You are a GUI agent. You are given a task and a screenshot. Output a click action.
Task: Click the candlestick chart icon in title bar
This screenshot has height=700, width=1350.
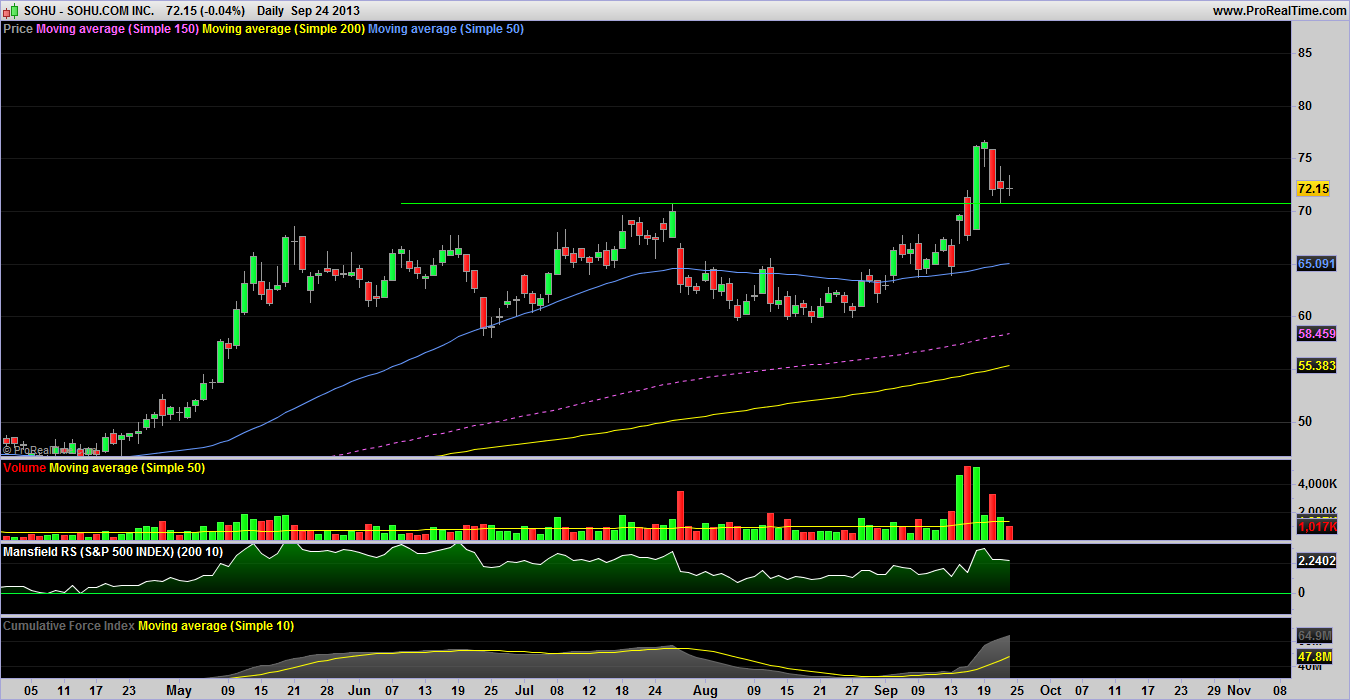11,10
